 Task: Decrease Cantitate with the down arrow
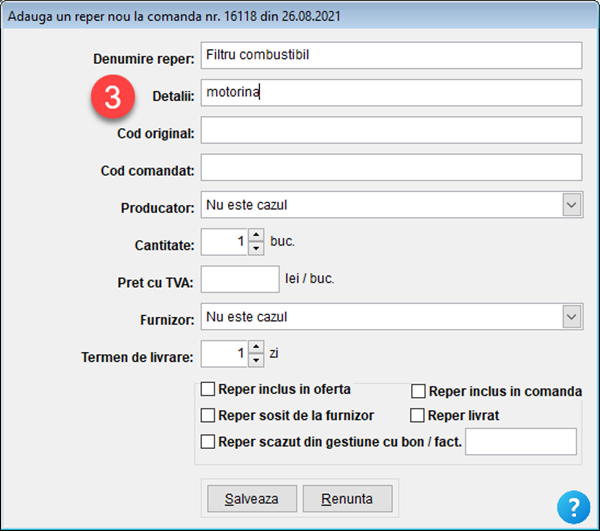click(x=255, y=248)
